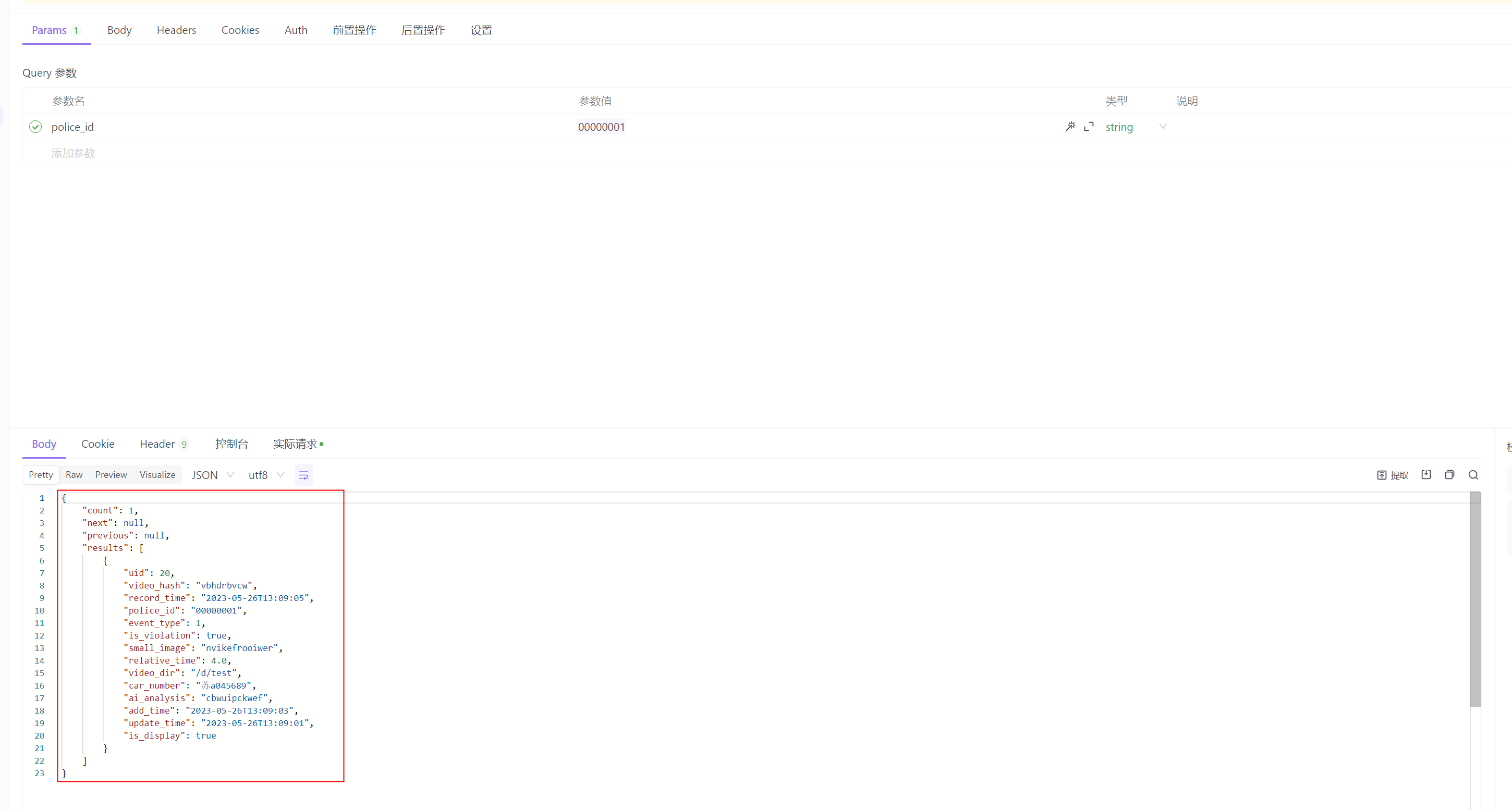Open search in response with magnifier icon
The image size is (1512, 810).
point(1473,474)
